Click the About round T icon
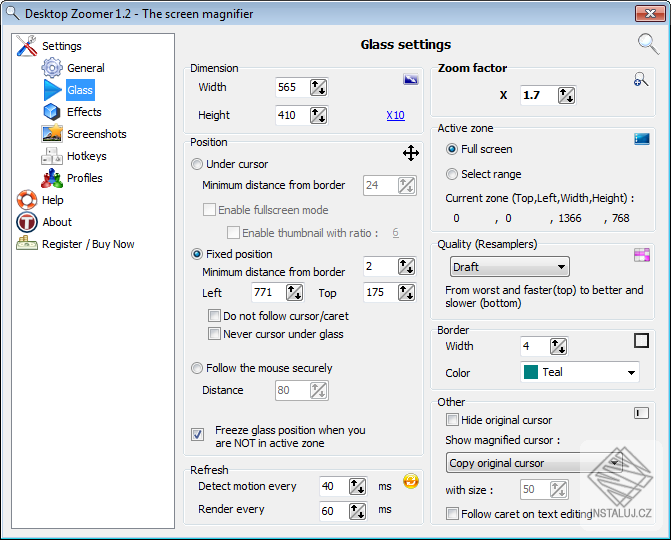 click(x=27, y=222)
